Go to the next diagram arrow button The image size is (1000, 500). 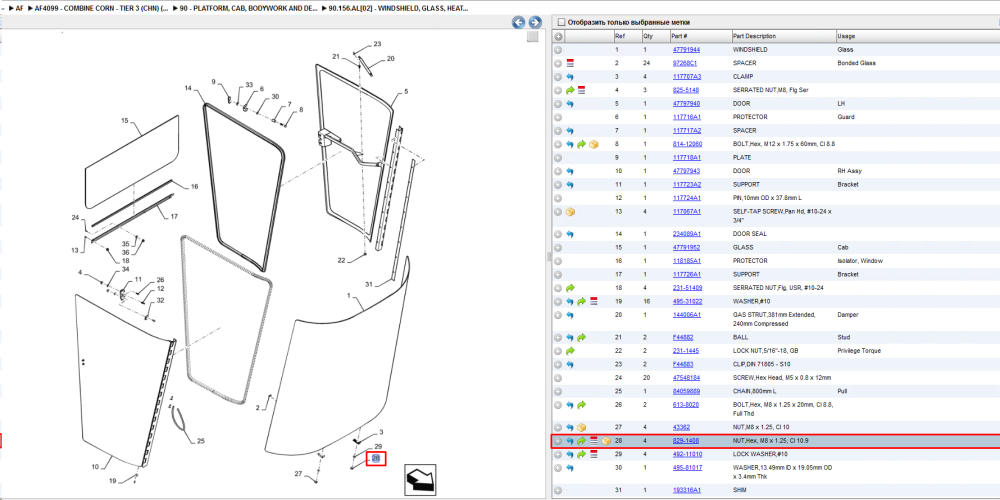535,22
